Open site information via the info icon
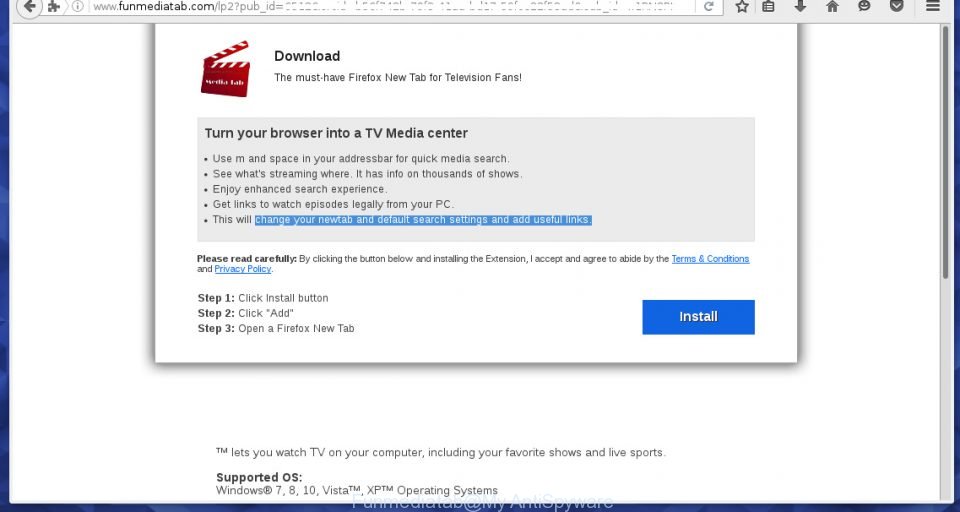Screen dimensions: 960x512 point(77,7)
